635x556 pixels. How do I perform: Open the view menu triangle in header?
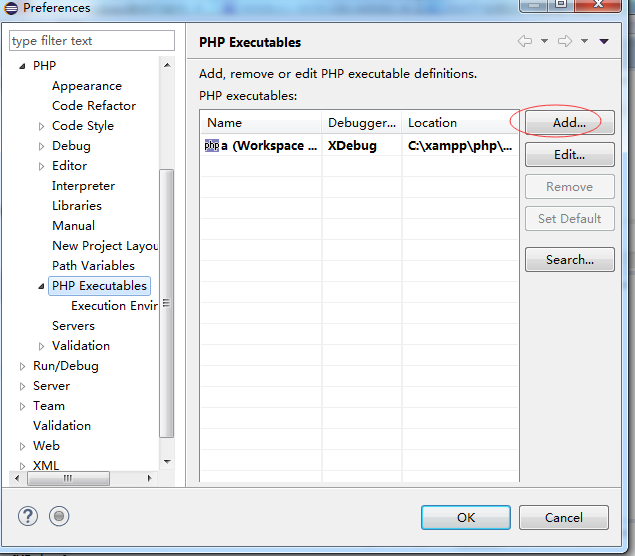click(604, 41)
